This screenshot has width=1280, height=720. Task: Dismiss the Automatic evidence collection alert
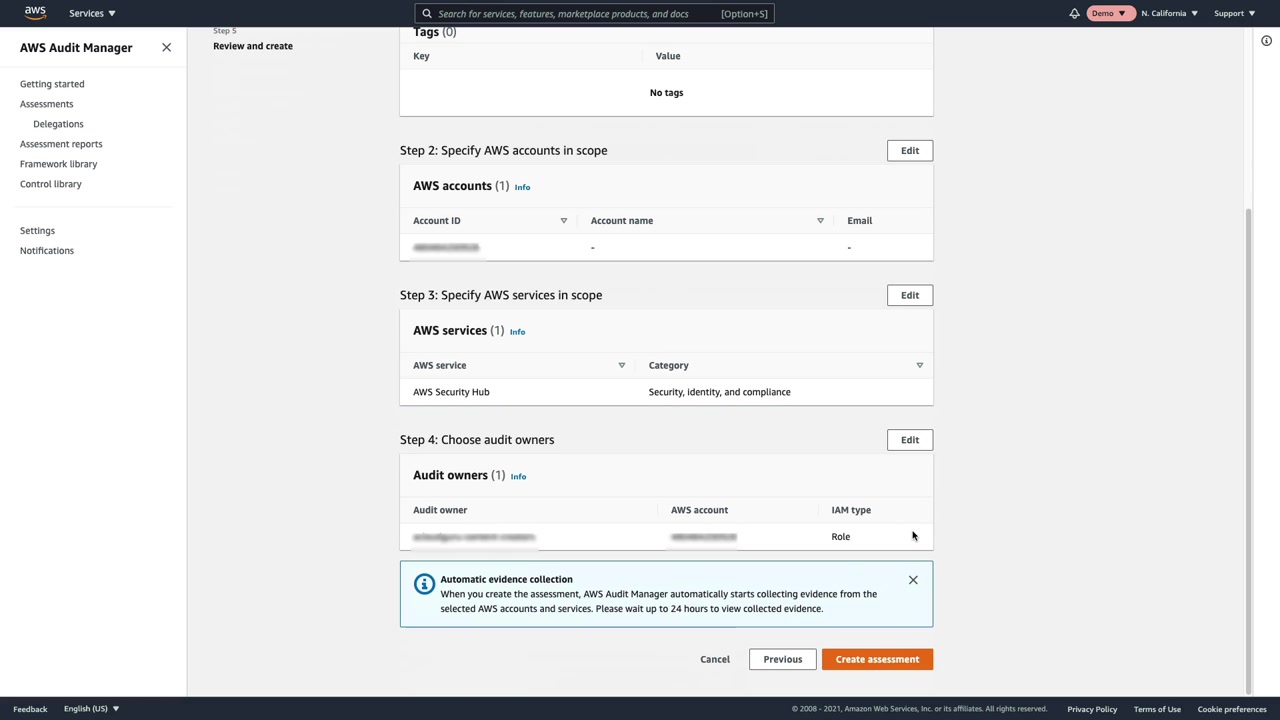coord(913,580)
